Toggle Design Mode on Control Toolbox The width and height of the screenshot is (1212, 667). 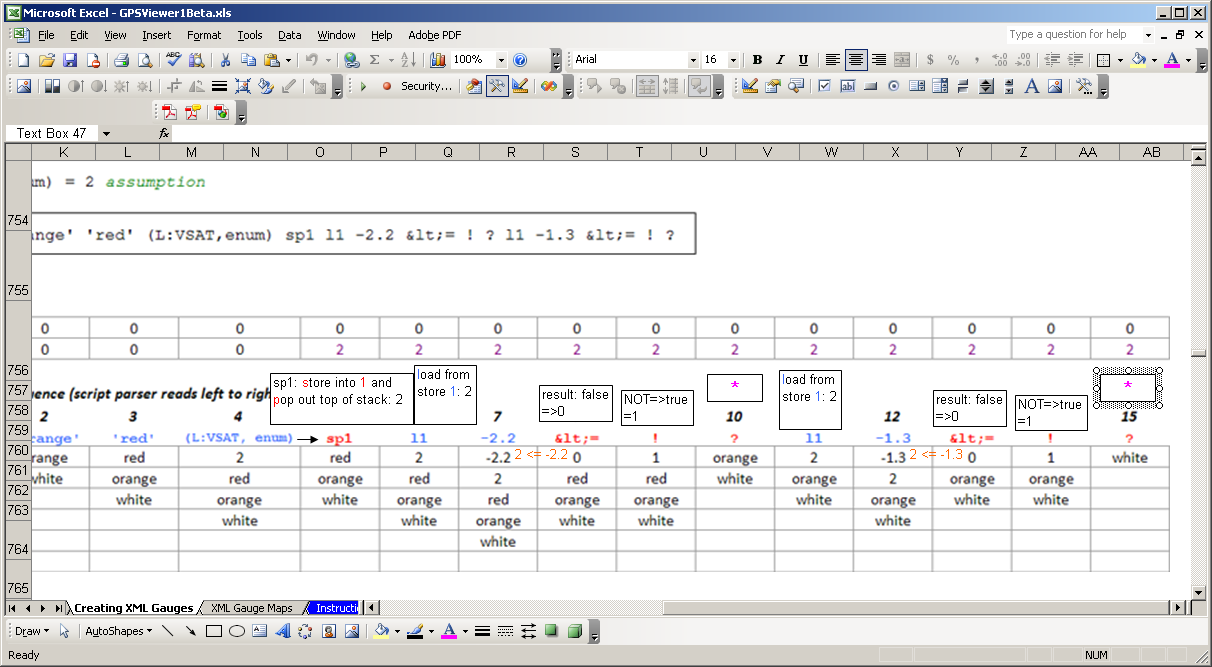[750, 86]
